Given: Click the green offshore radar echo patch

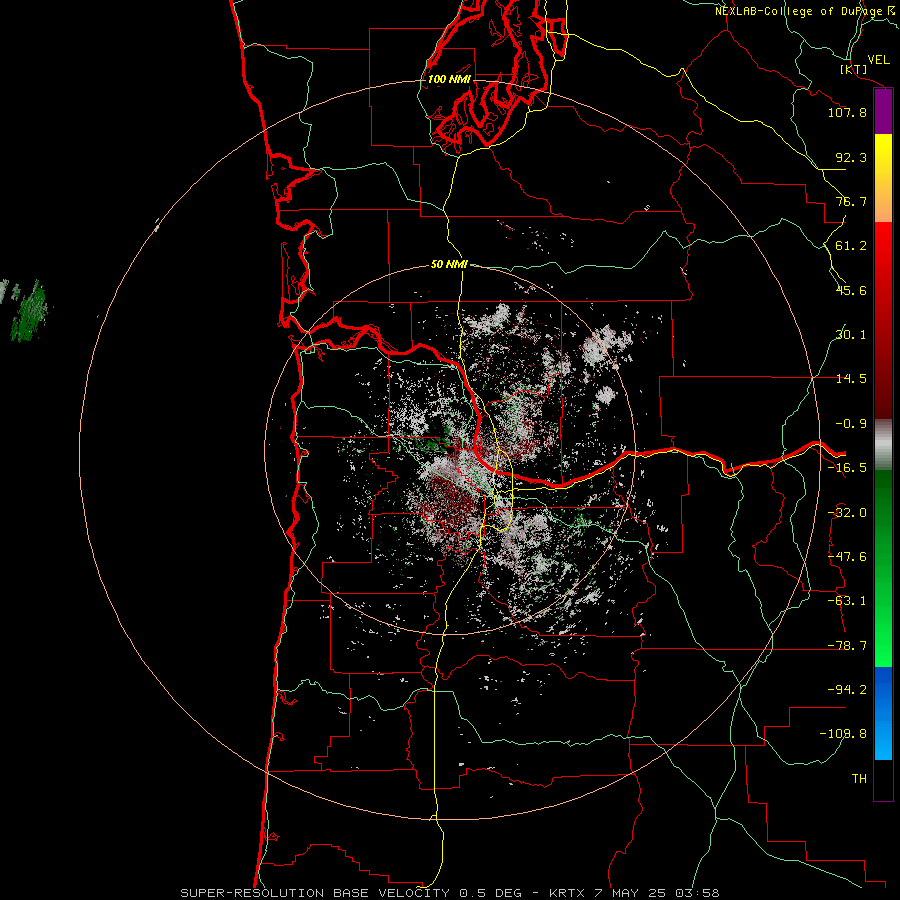Looking at the screenshot, I should pos(29,313).
